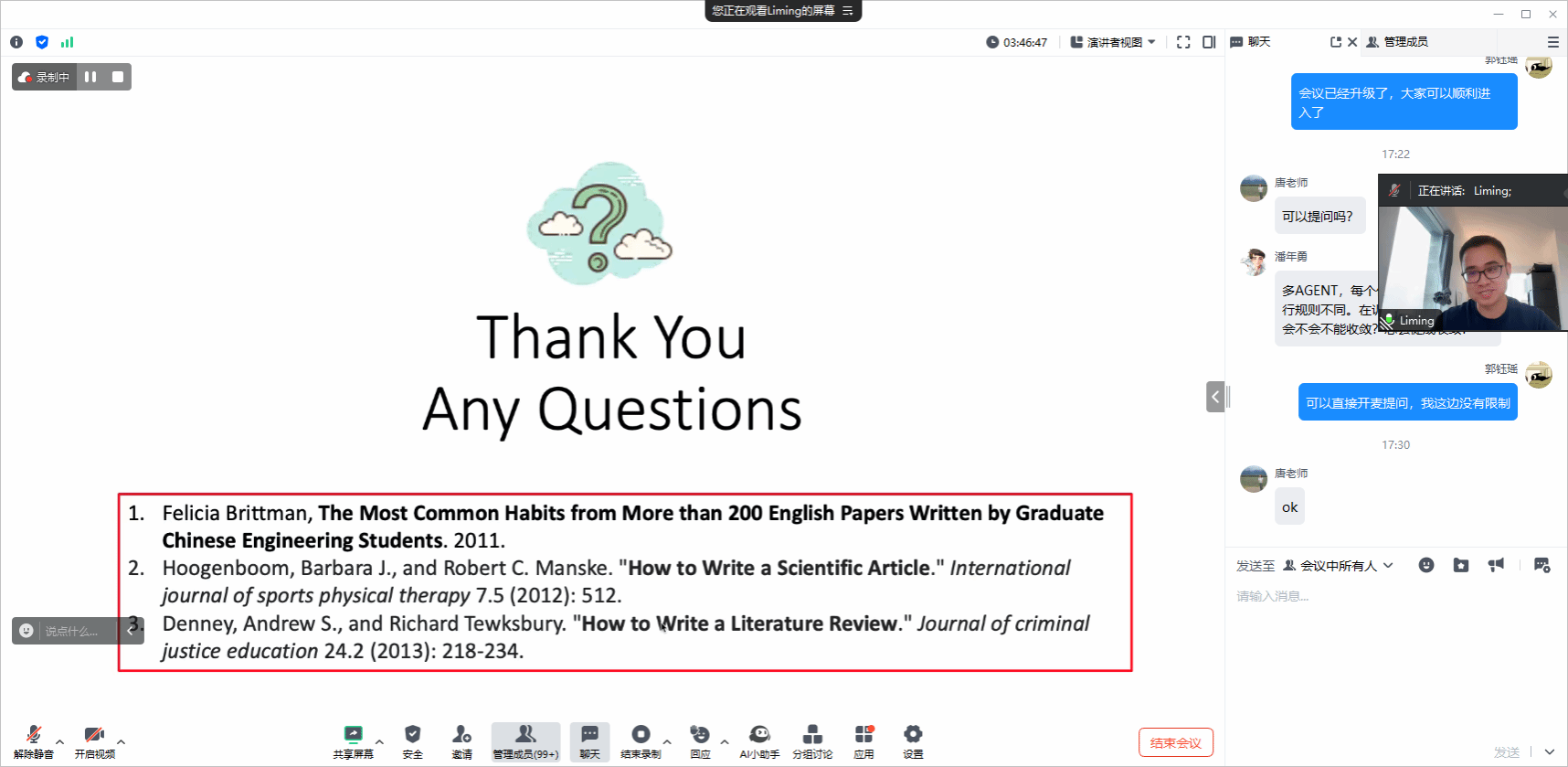
Task: Open the 会议中所有人 recipient dropdown
Action: [x=1338, y=566]
